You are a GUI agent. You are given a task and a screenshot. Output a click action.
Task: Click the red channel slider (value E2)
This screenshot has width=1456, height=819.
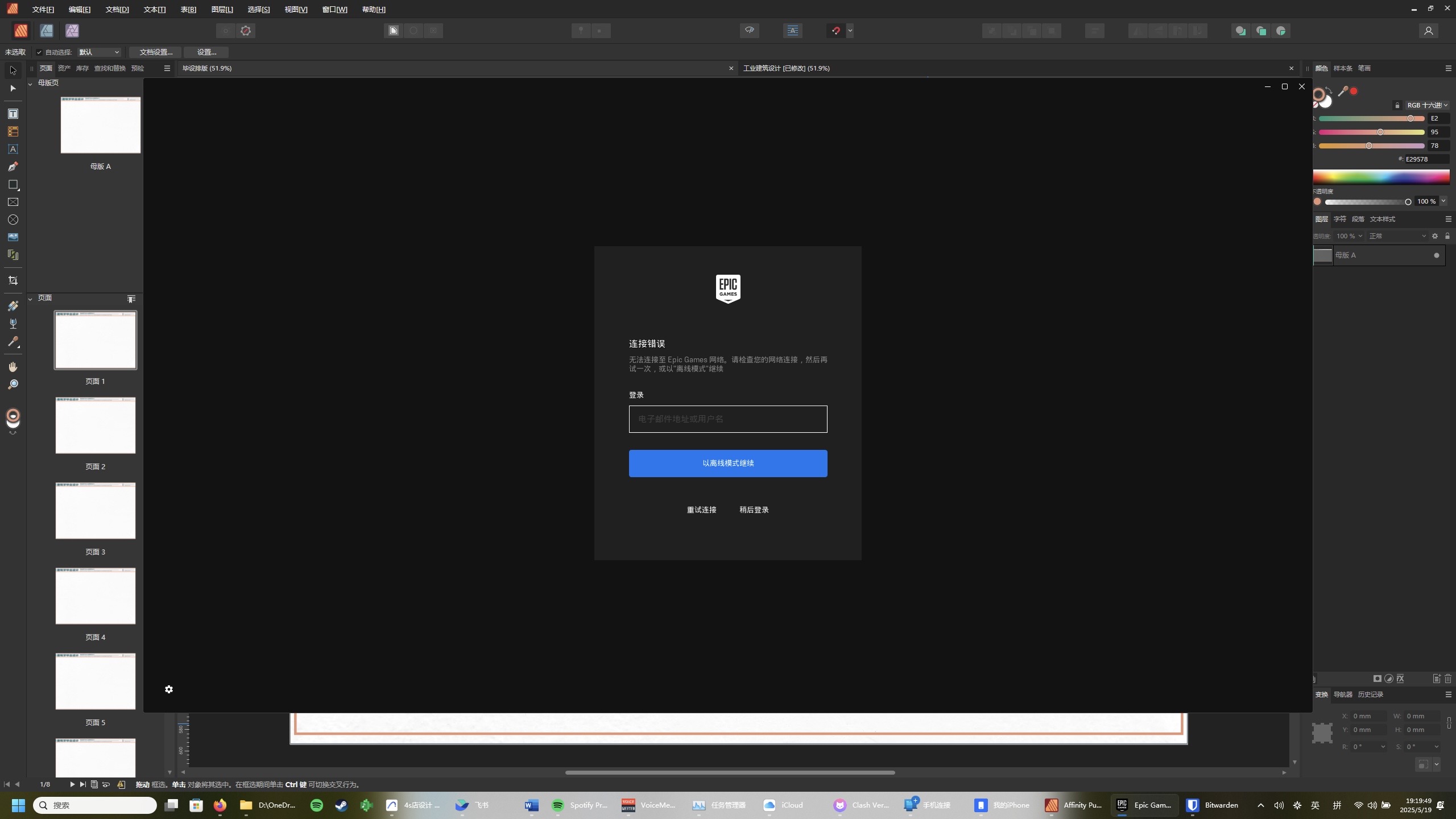tap(1371, 118)
